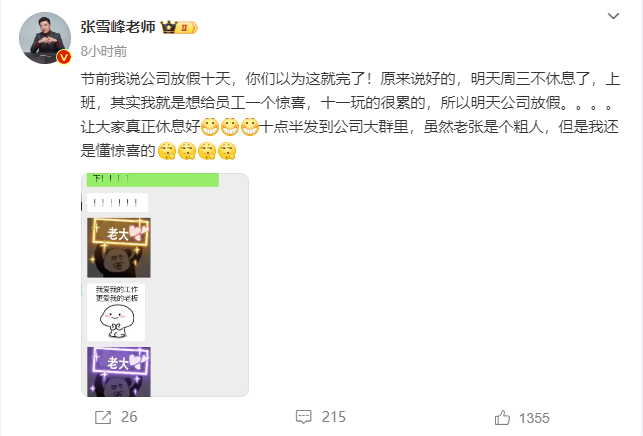The width and height of the screenshot is (643, 436).
Task: Expand the post options chevron menu
Action: [x=613, y=16]
